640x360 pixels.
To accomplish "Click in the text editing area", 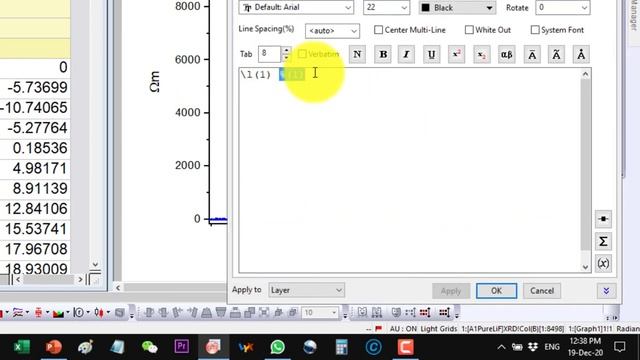I will tap(409, 171).
